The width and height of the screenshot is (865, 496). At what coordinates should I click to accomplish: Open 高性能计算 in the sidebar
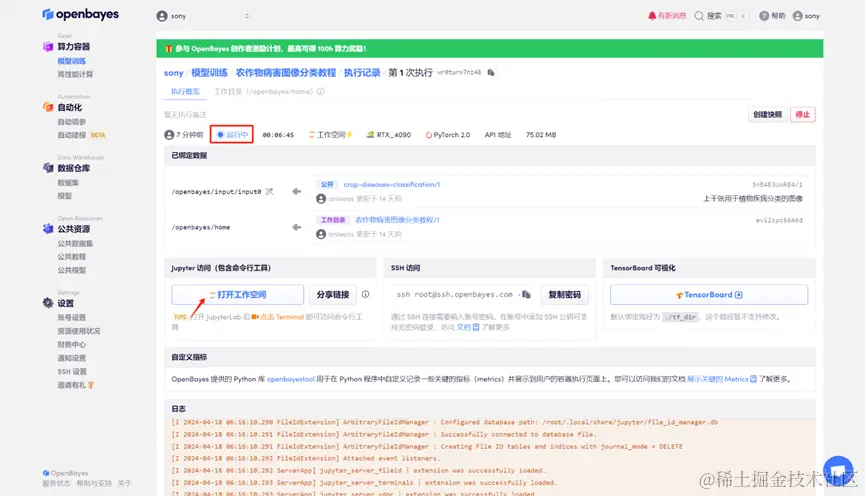tap(75, 74)
